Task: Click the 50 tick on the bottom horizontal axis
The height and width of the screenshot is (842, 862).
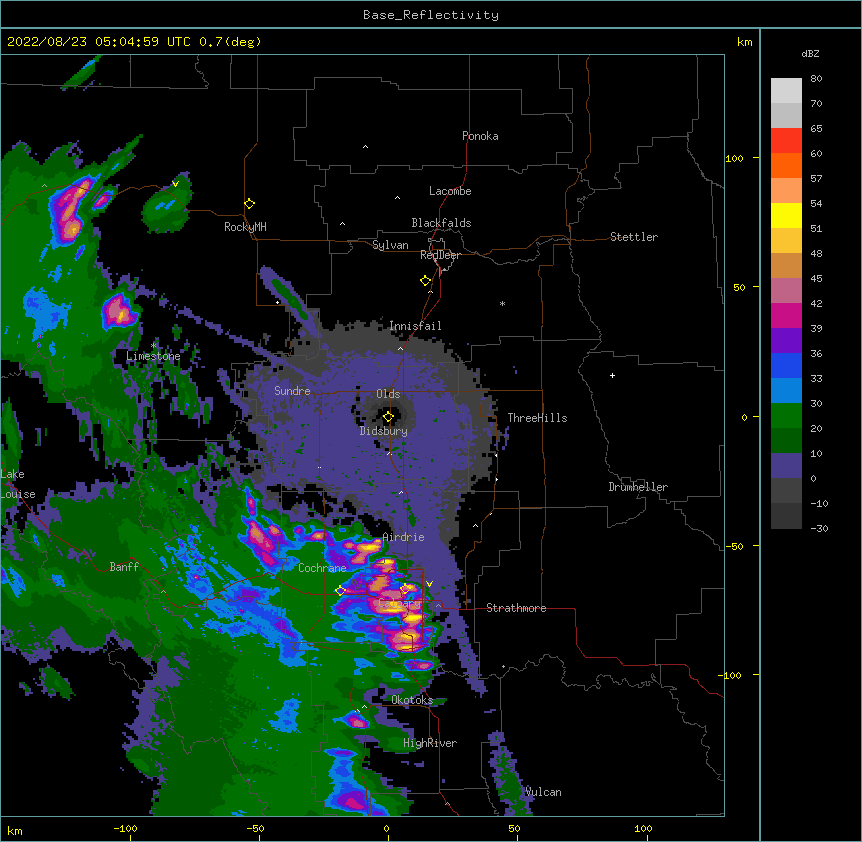Action: [x=515, y=828]
